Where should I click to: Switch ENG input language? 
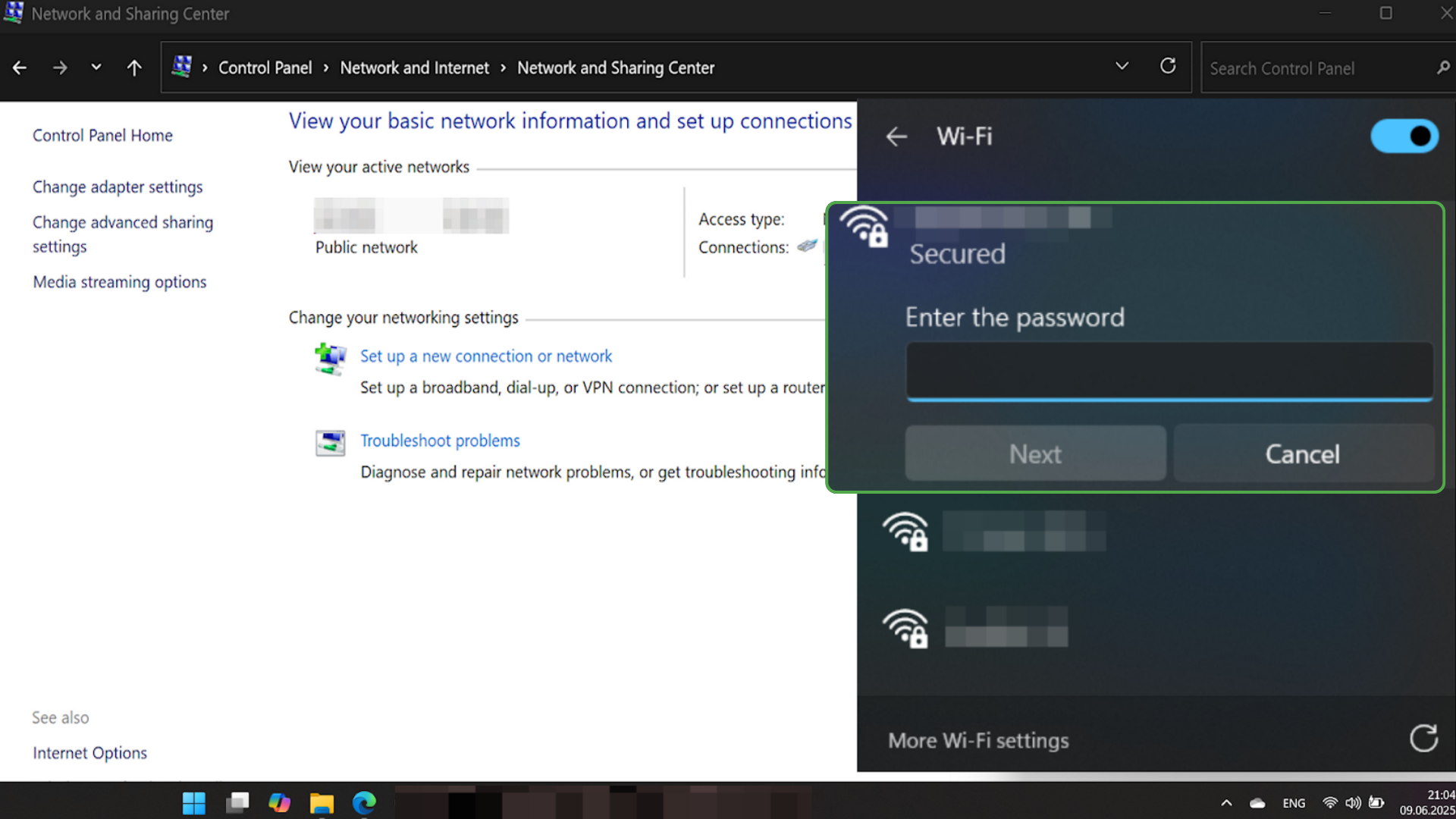click(x=1294, y=803)
